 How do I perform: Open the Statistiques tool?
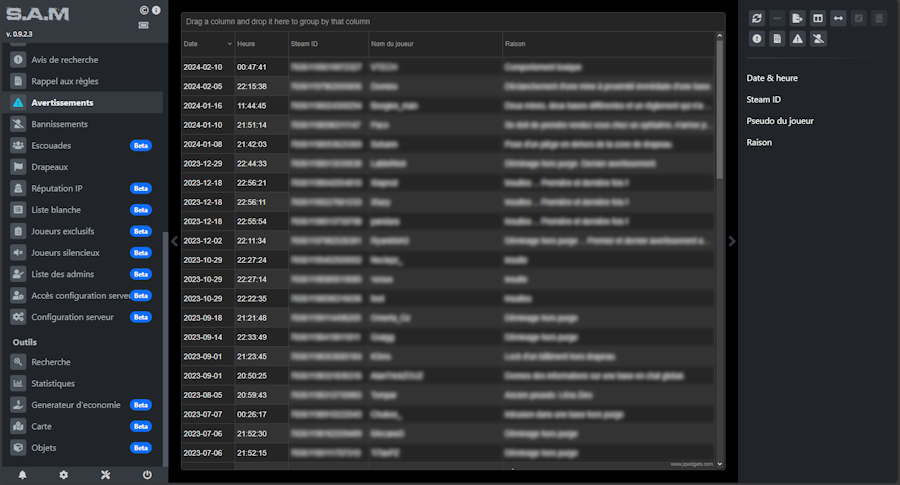(53, 383)
